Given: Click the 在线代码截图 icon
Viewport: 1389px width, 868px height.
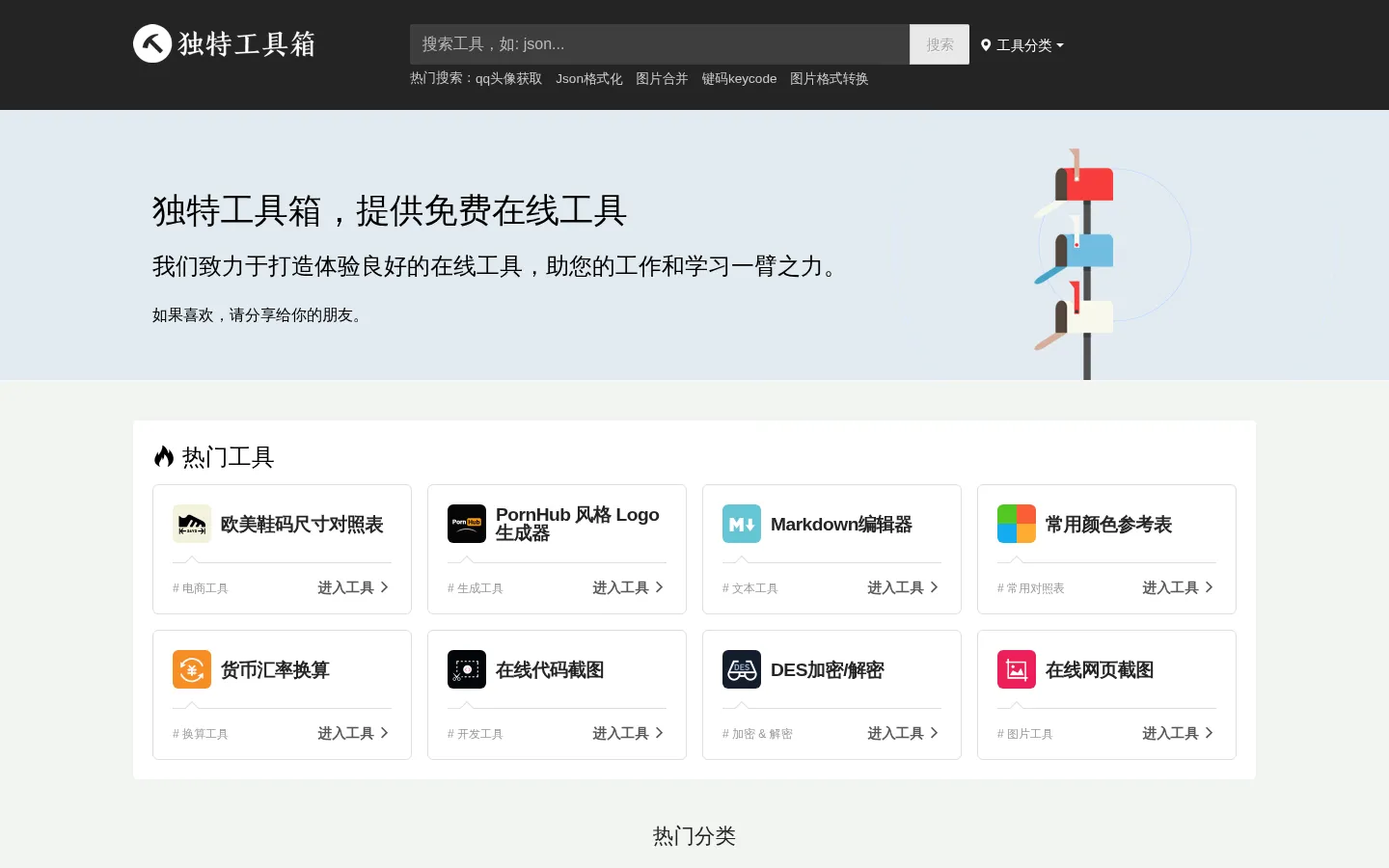Looking at the screenshot, I should [467, 669].
